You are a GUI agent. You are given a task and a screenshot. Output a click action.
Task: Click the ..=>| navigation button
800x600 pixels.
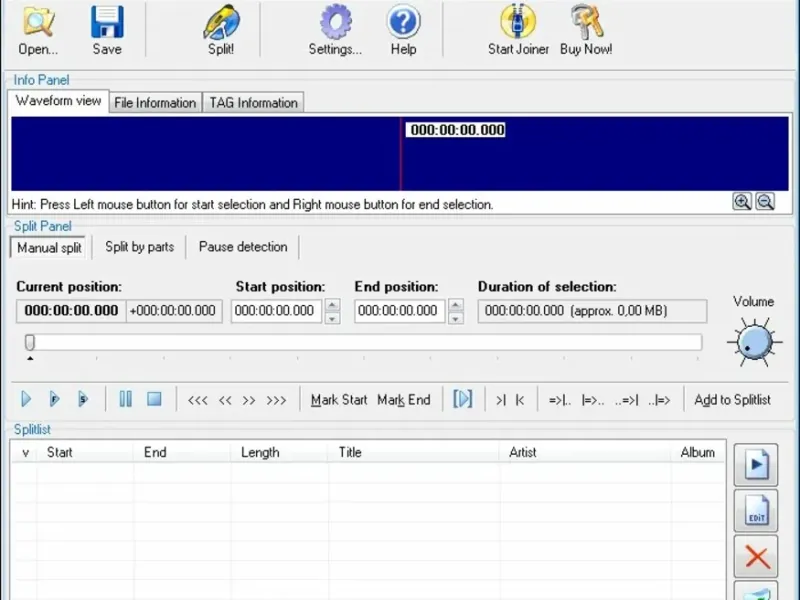click(627, 401)
